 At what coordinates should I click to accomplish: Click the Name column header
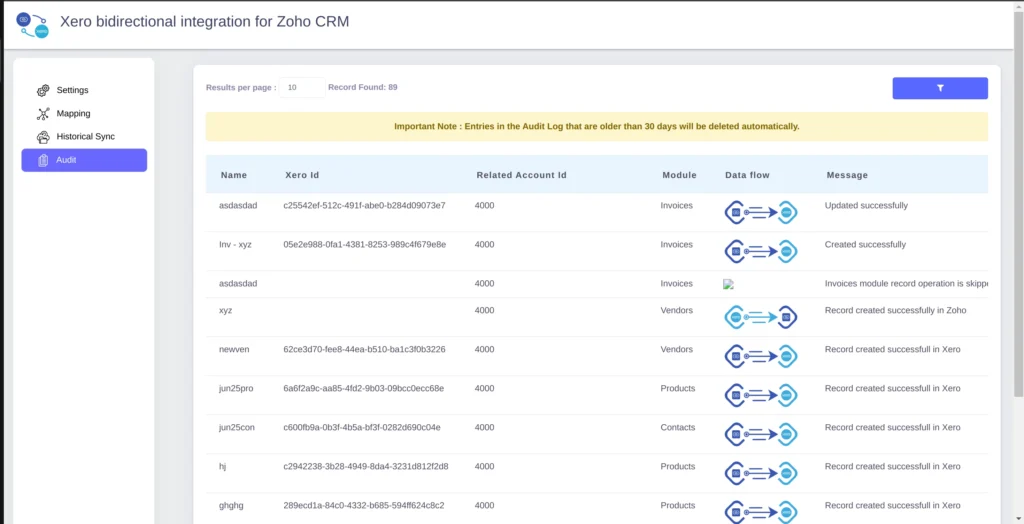click(234, 175)
